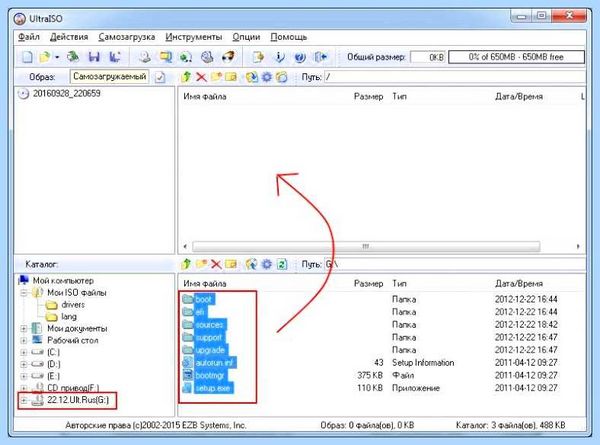The width and height of the screenshot is (600, 445).
Task: Click the Make CD/DVD image icon
Action: [145, 57]
